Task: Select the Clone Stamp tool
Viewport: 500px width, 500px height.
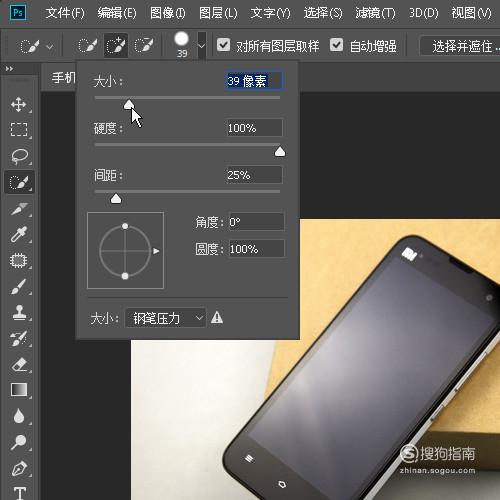Action: pos(19,312)
